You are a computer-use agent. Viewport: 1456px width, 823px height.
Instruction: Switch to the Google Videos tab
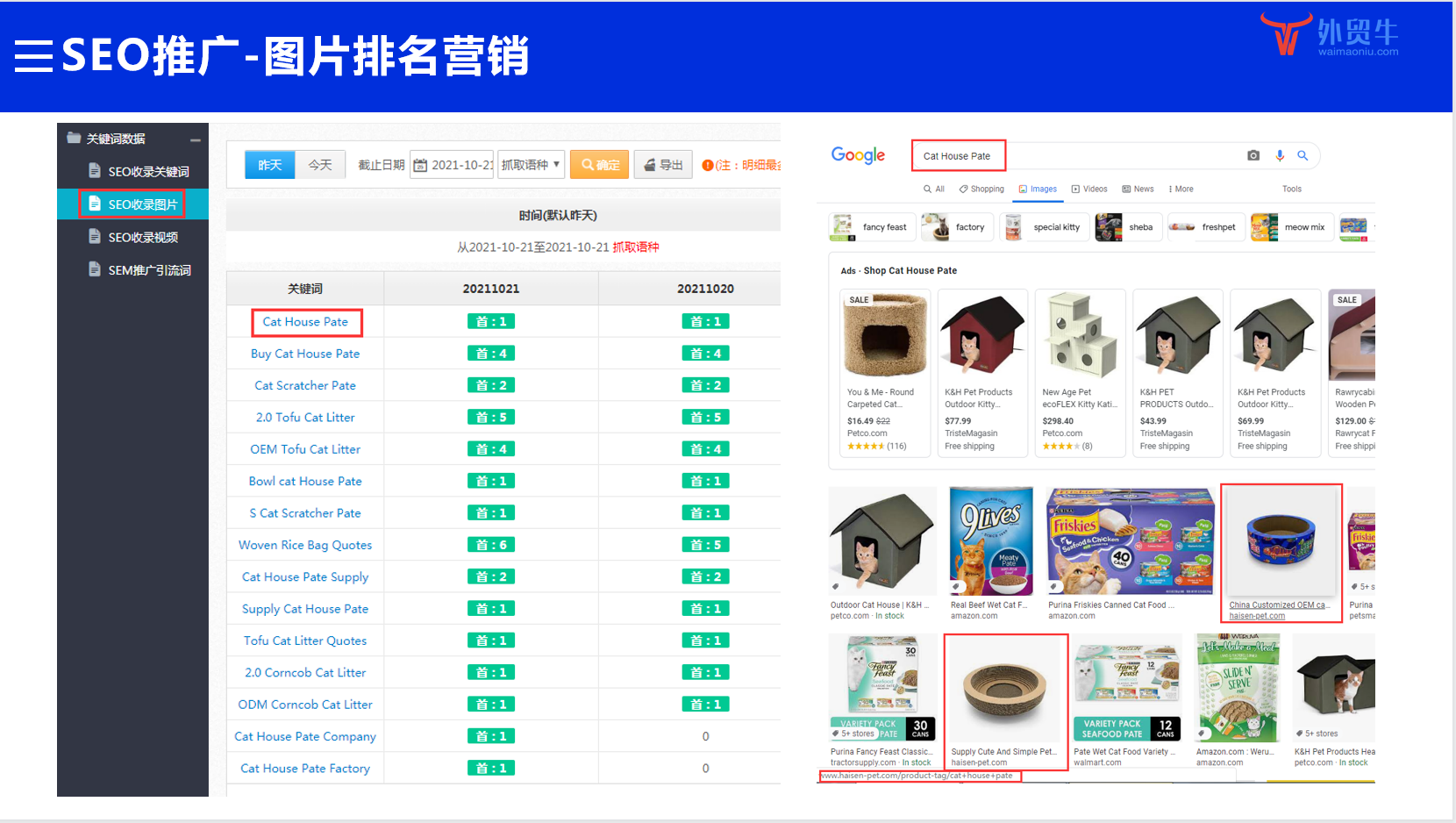click(x=1089, y=189)
